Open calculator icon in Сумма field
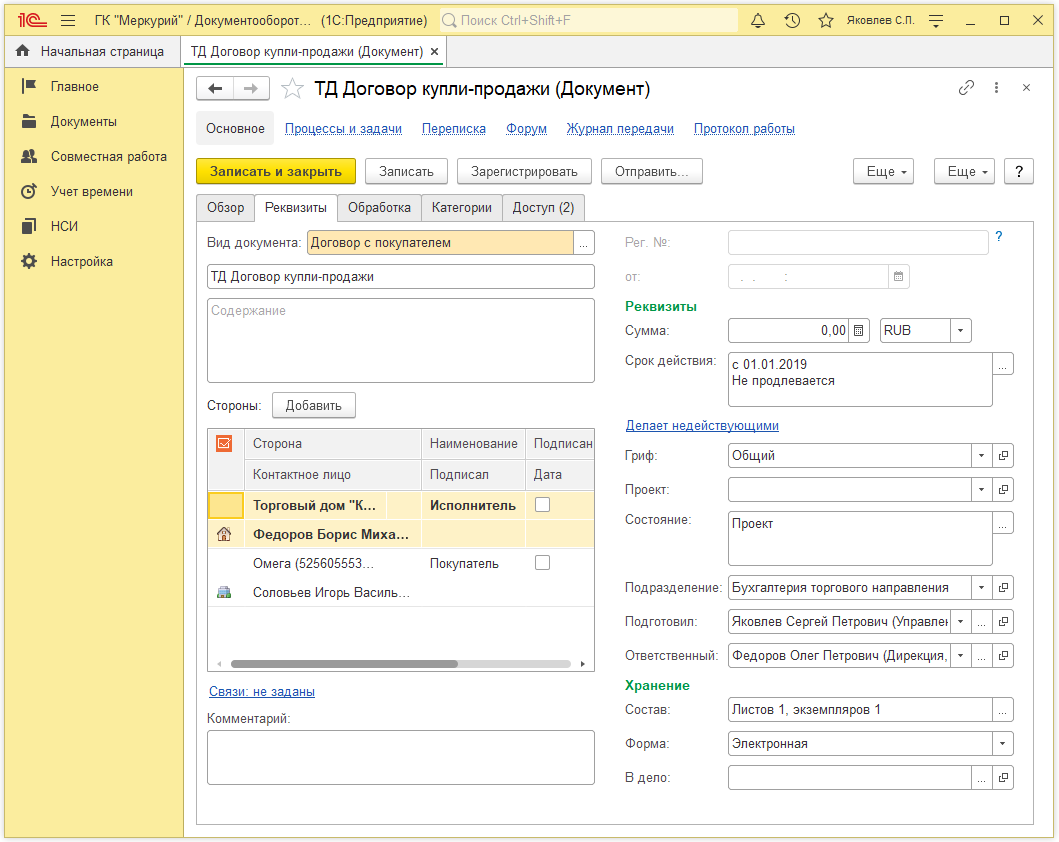Image resolution: width=1059 pixels, height=842 pixels. tap(860, 330)
